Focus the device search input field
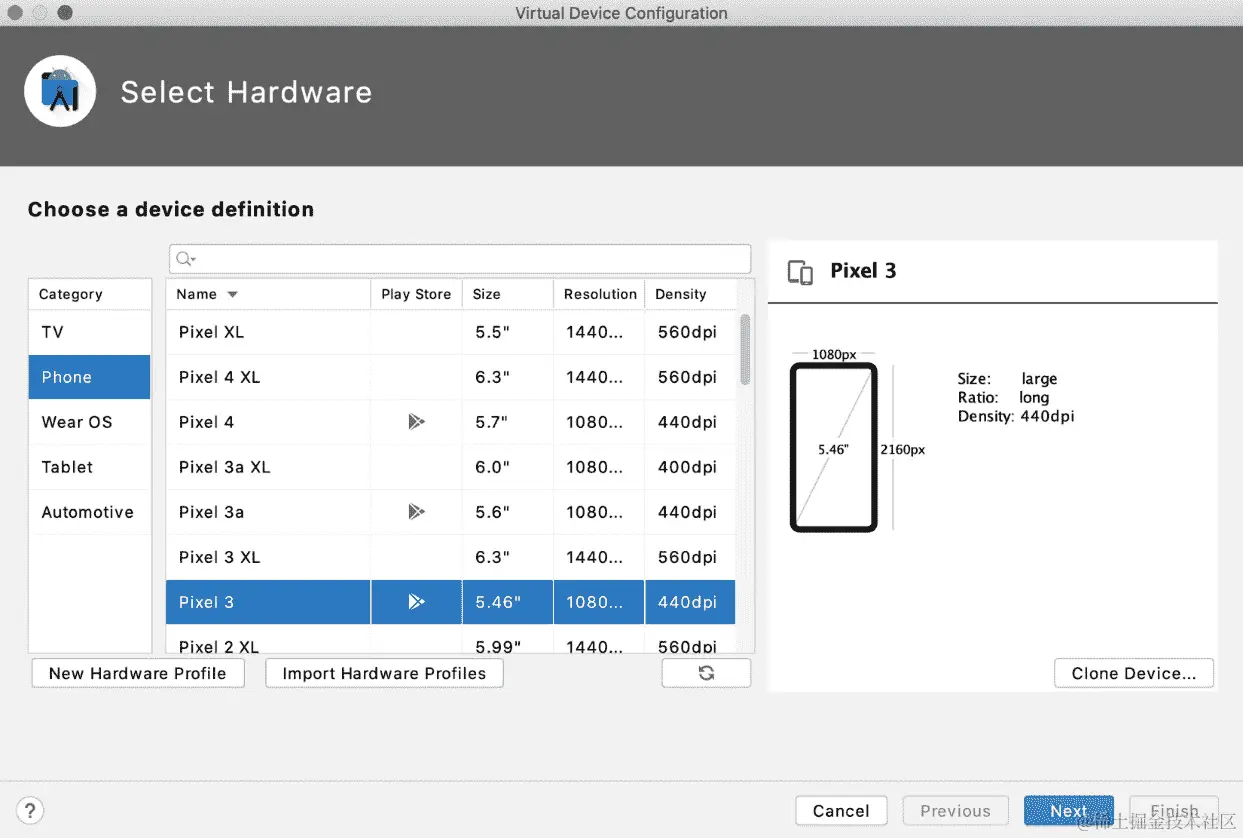1243x838 pixels. [x=460, y=259]
